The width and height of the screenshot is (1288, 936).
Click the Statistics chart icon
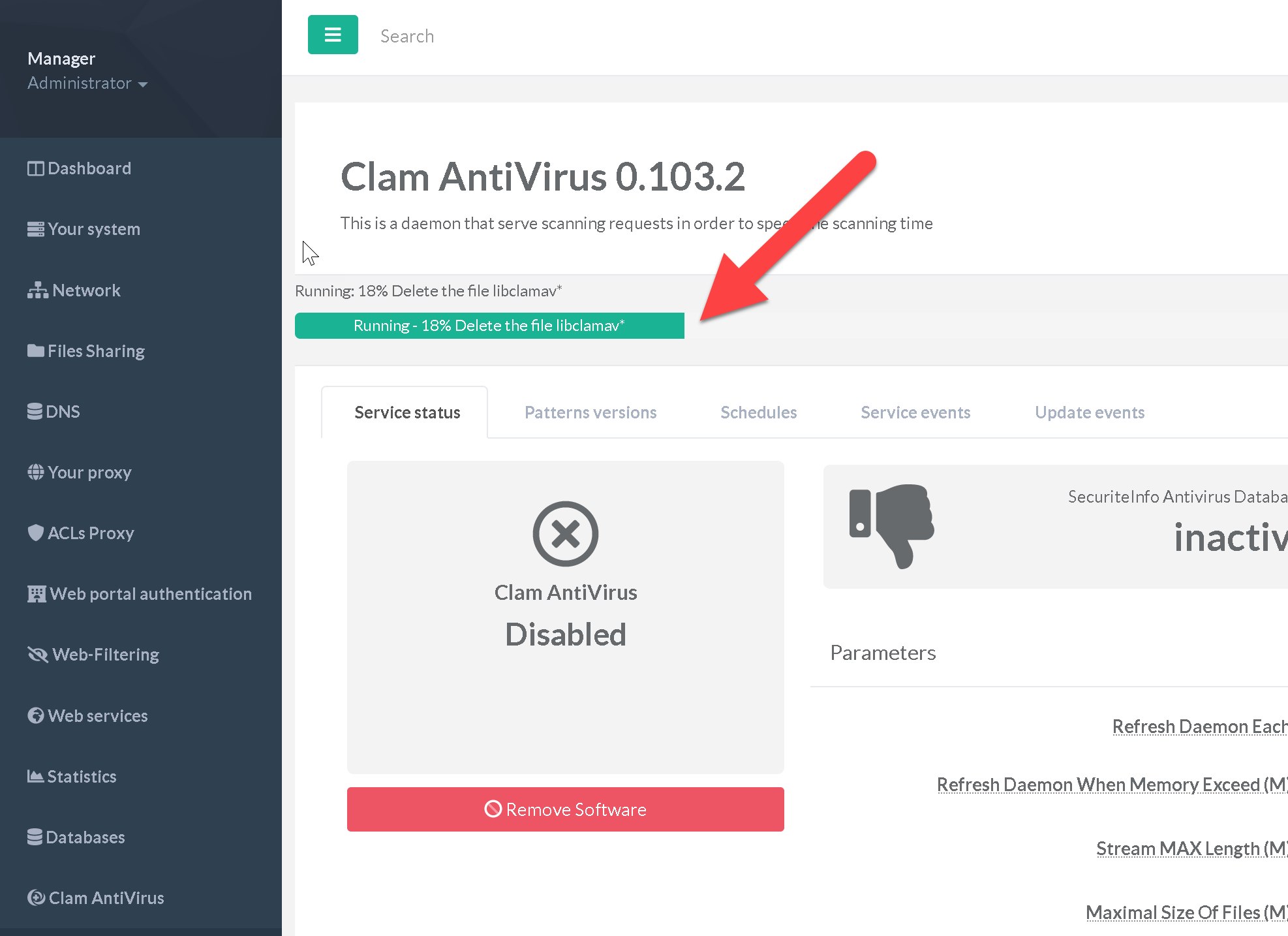point(35,777)
